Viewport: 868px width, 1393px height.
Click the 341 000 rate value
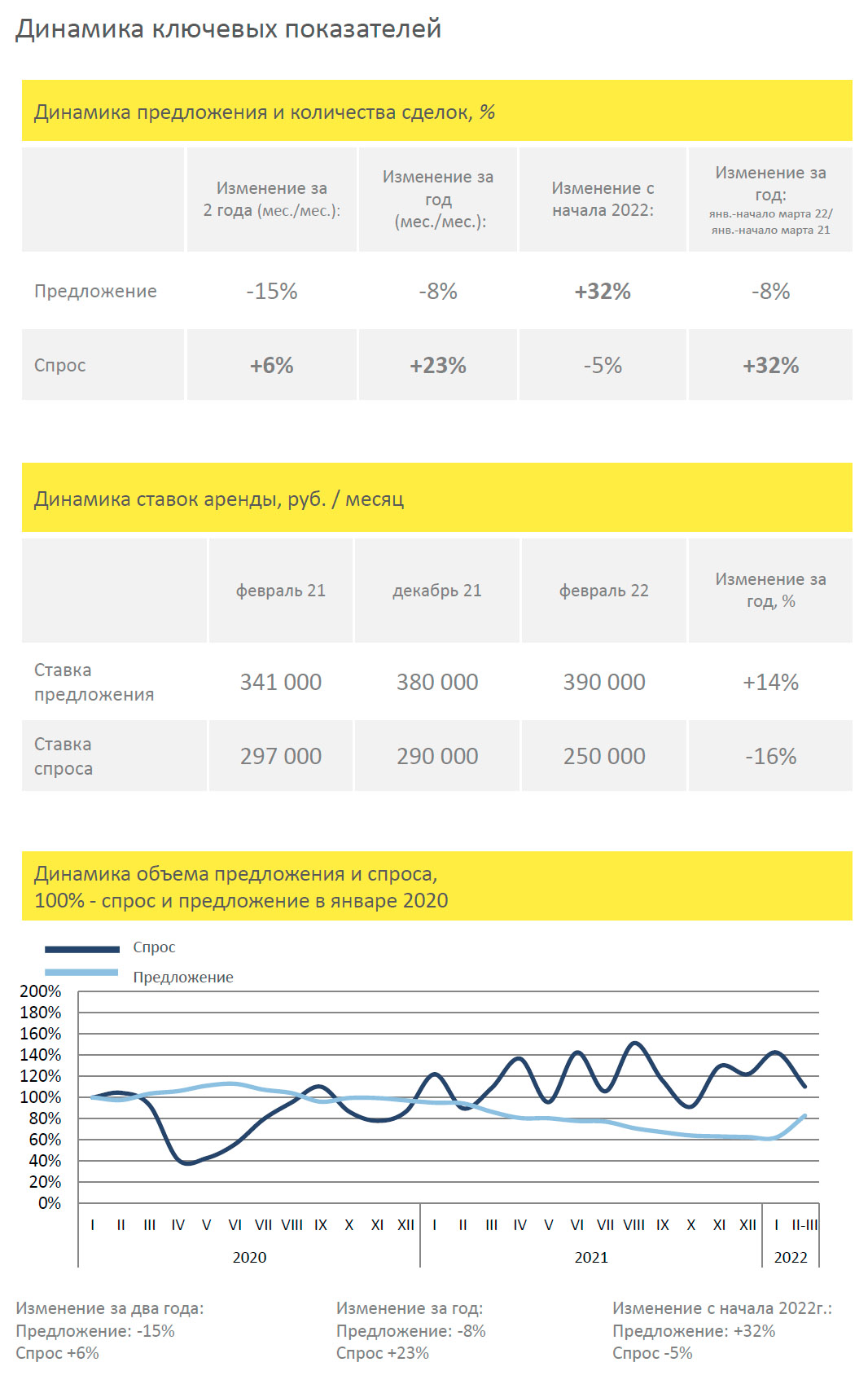point(280,682)
